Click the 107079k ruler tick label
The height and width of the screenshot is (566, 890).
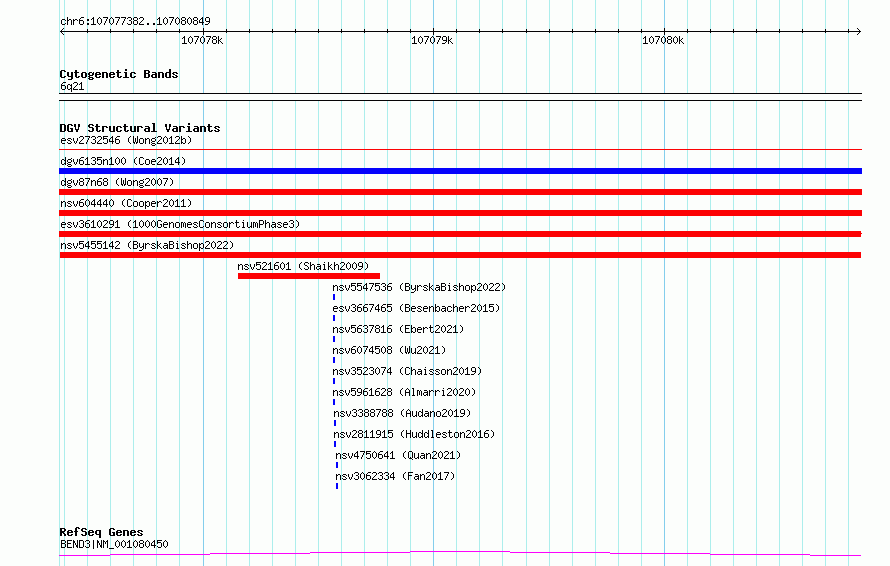(x=432, y=40)
